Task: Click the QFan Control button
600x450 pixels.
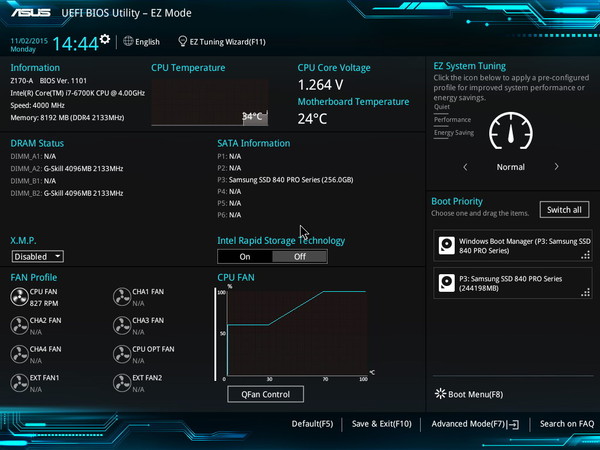Action: (x=266, y=394)
